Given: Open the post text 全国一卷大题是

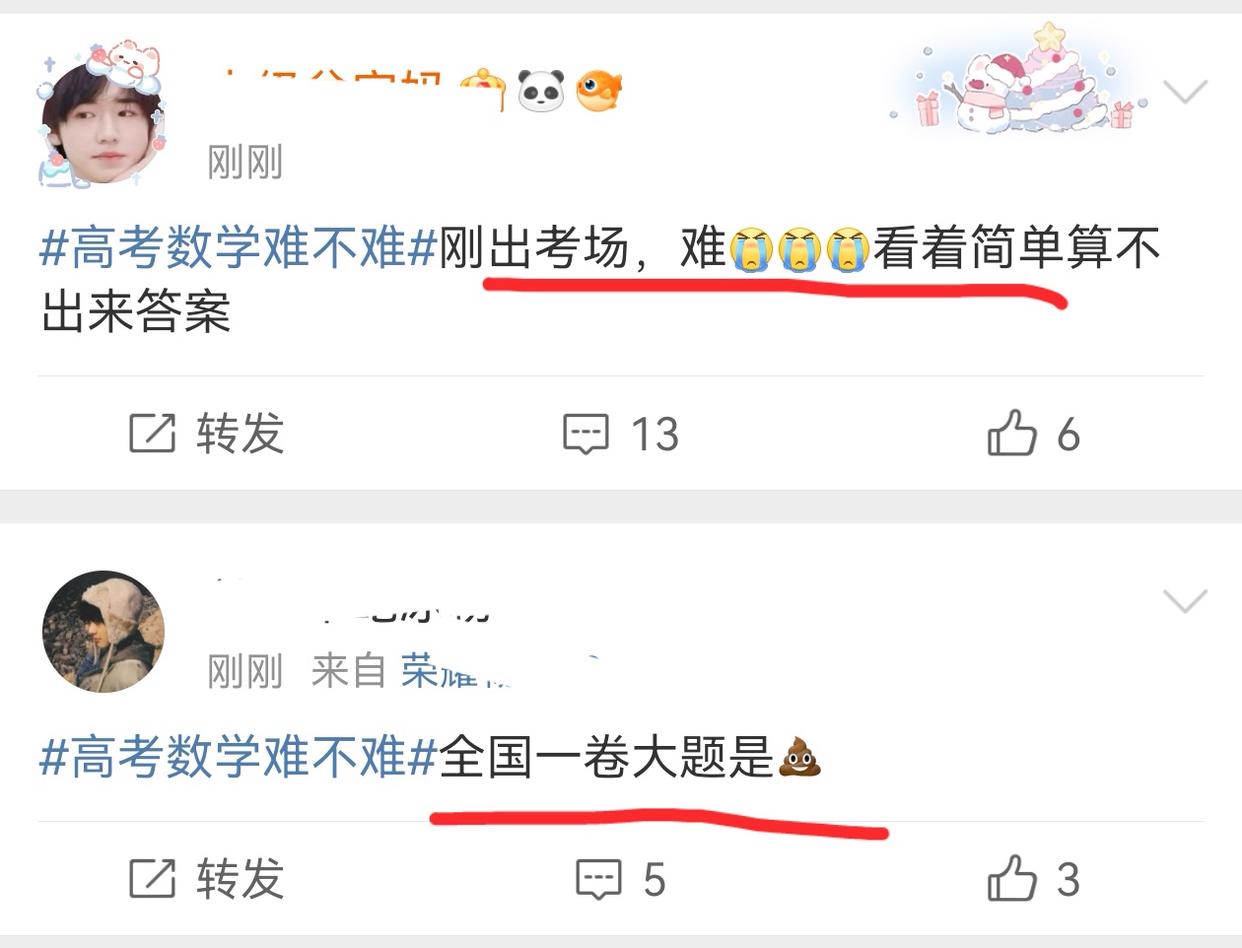Looking at the screenshot, I should [x=607, y=756].
